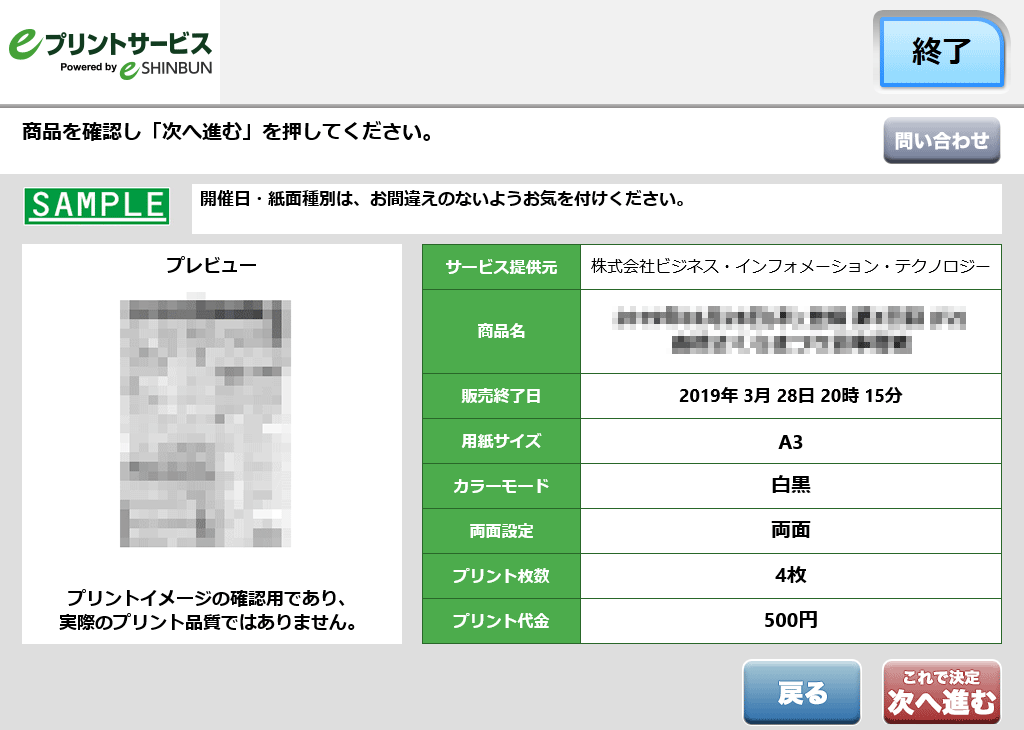Click the 2019年 3月 28日 20時 15分 value

point(791,396)
